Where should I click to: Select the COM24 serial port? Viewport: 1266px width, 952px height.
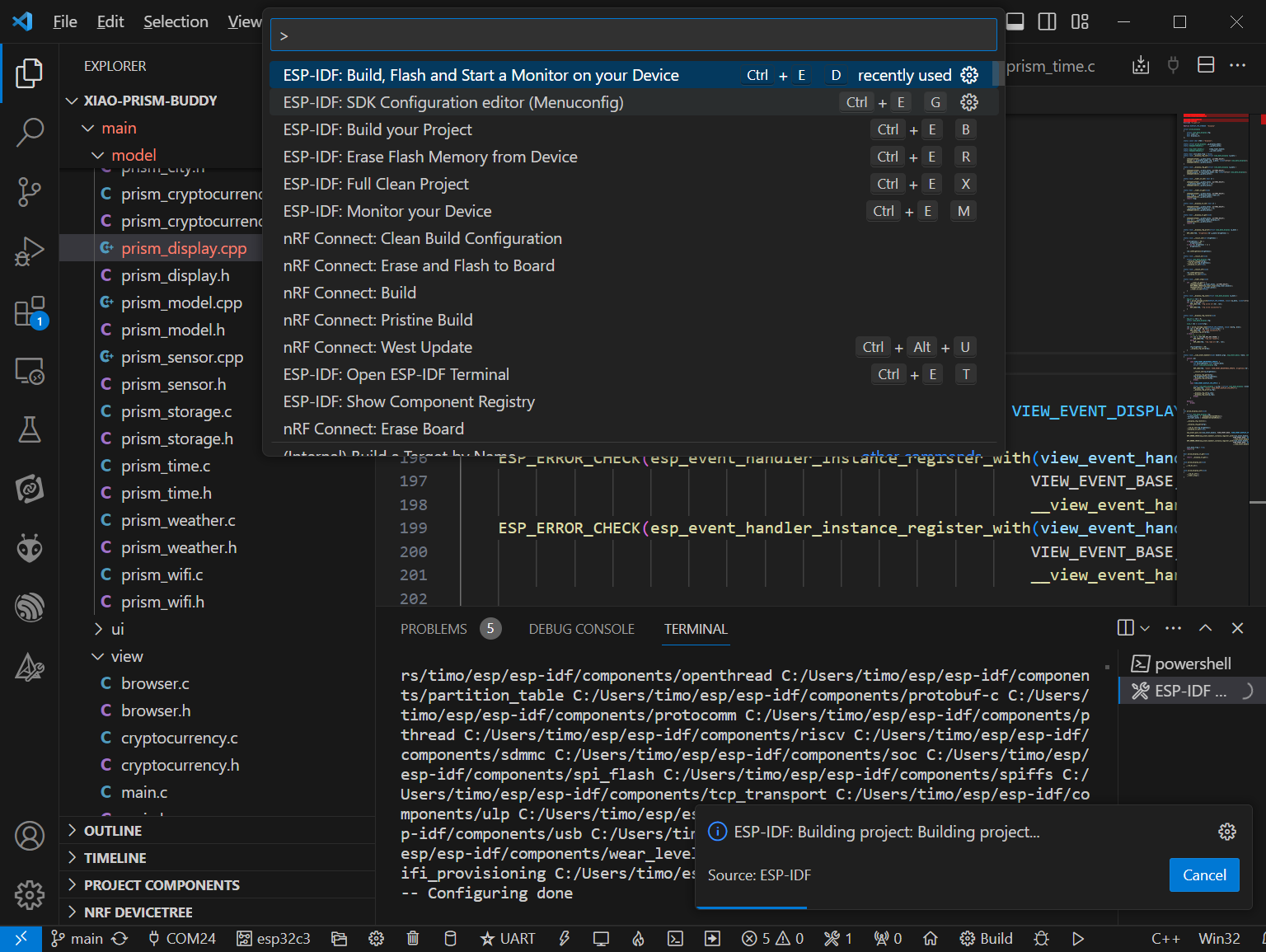click(x=181, y=938)
